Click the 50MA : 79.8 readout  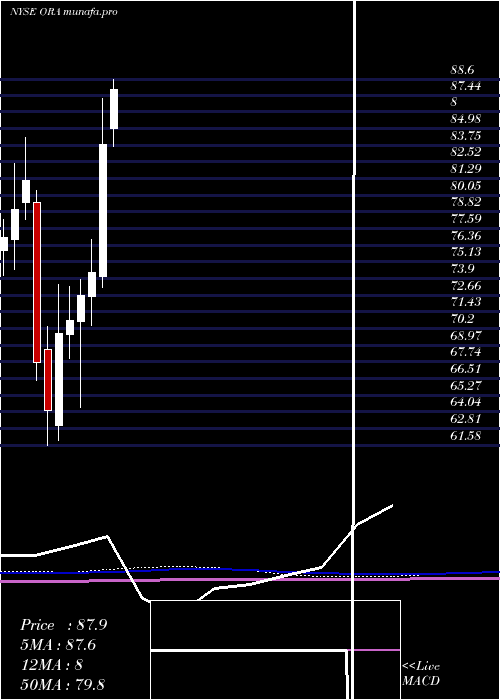click(62, 684)
